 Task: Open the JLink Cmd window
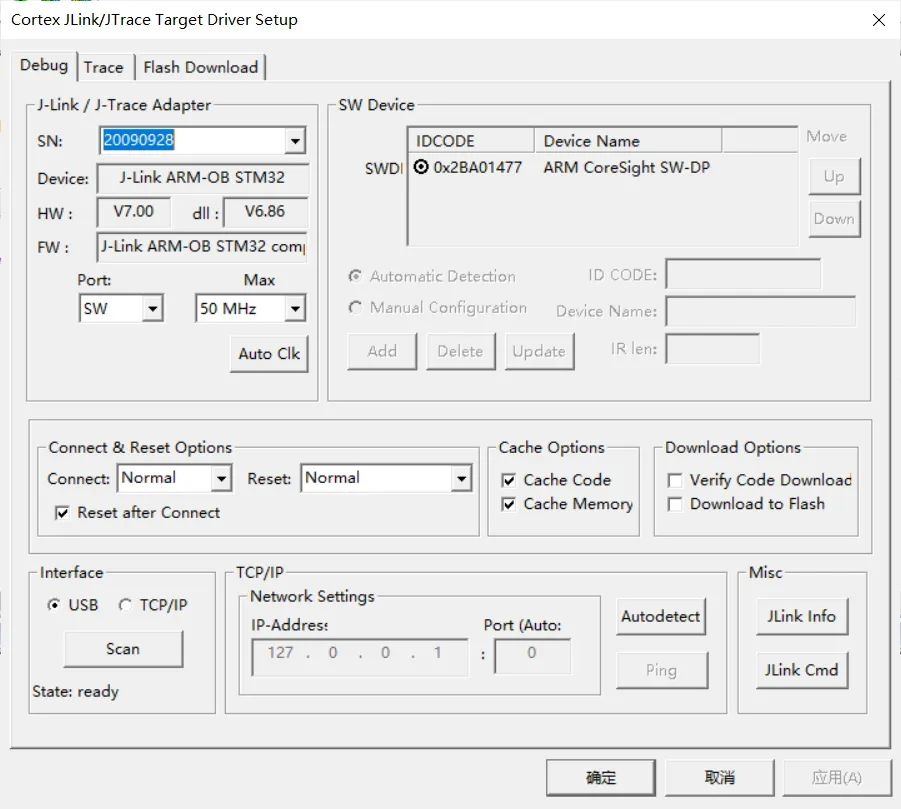[x=802, y=669]
